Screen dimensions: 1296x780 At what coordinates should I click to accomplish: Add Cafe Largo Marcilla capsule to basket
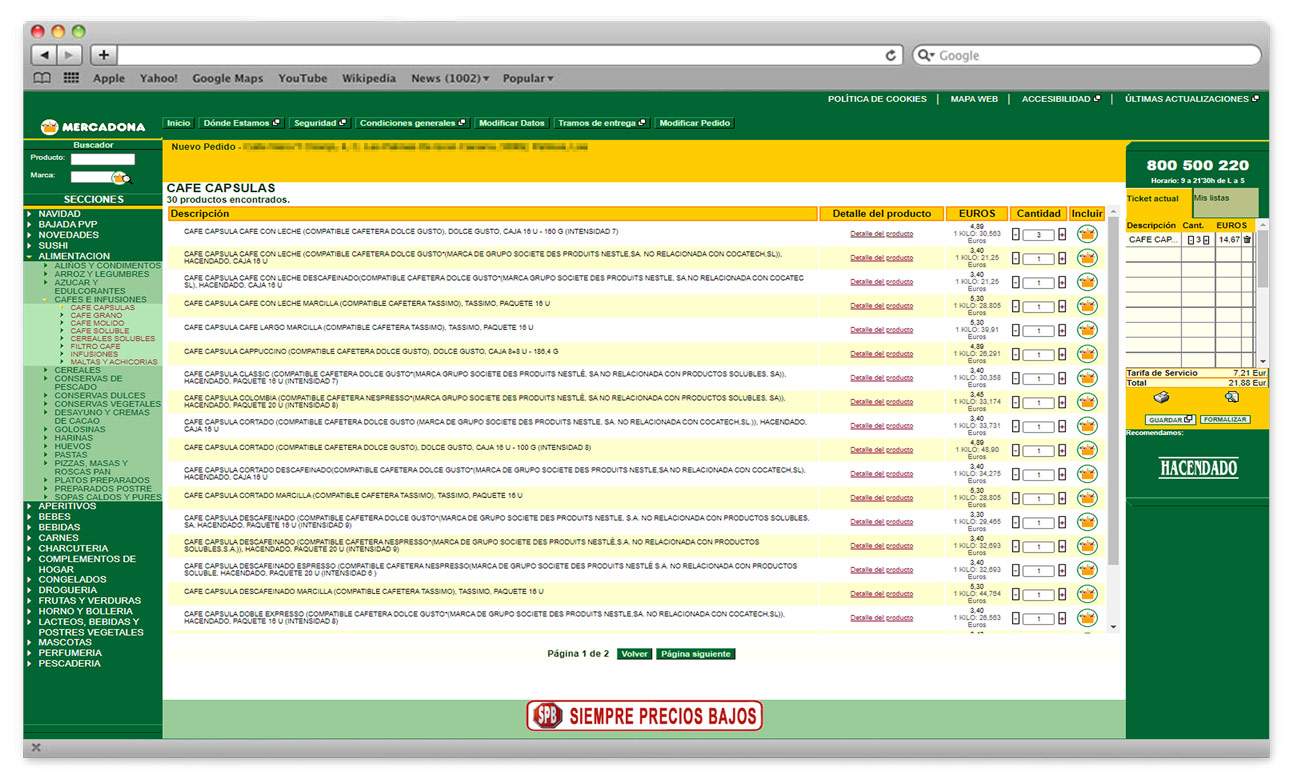coord(1087,330)
